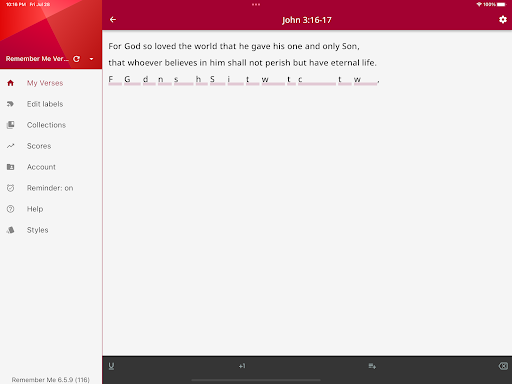Reveal next word with +1 button
Viewport: 512px width, 384px height.
coord(242,366)
